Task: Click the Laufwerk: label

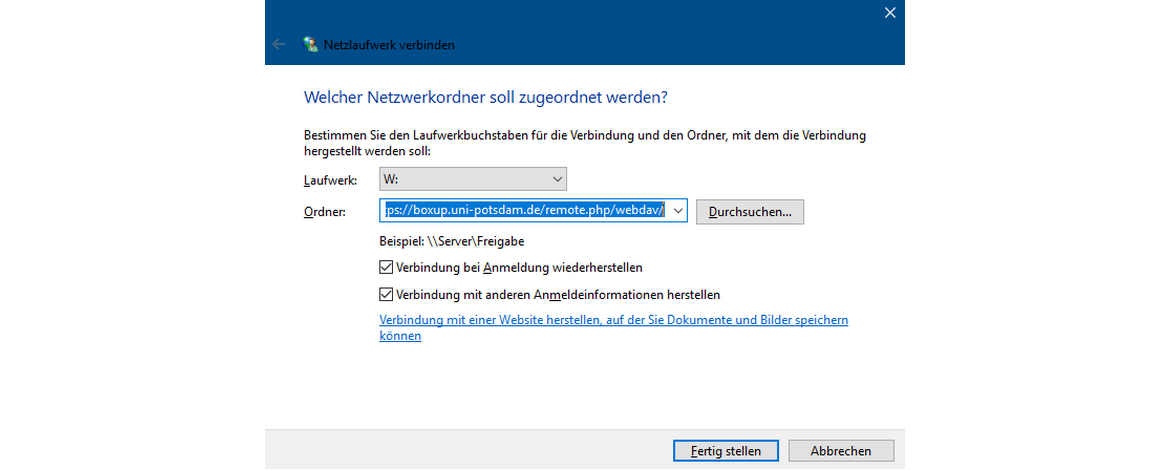Action: tap(330, 180)
